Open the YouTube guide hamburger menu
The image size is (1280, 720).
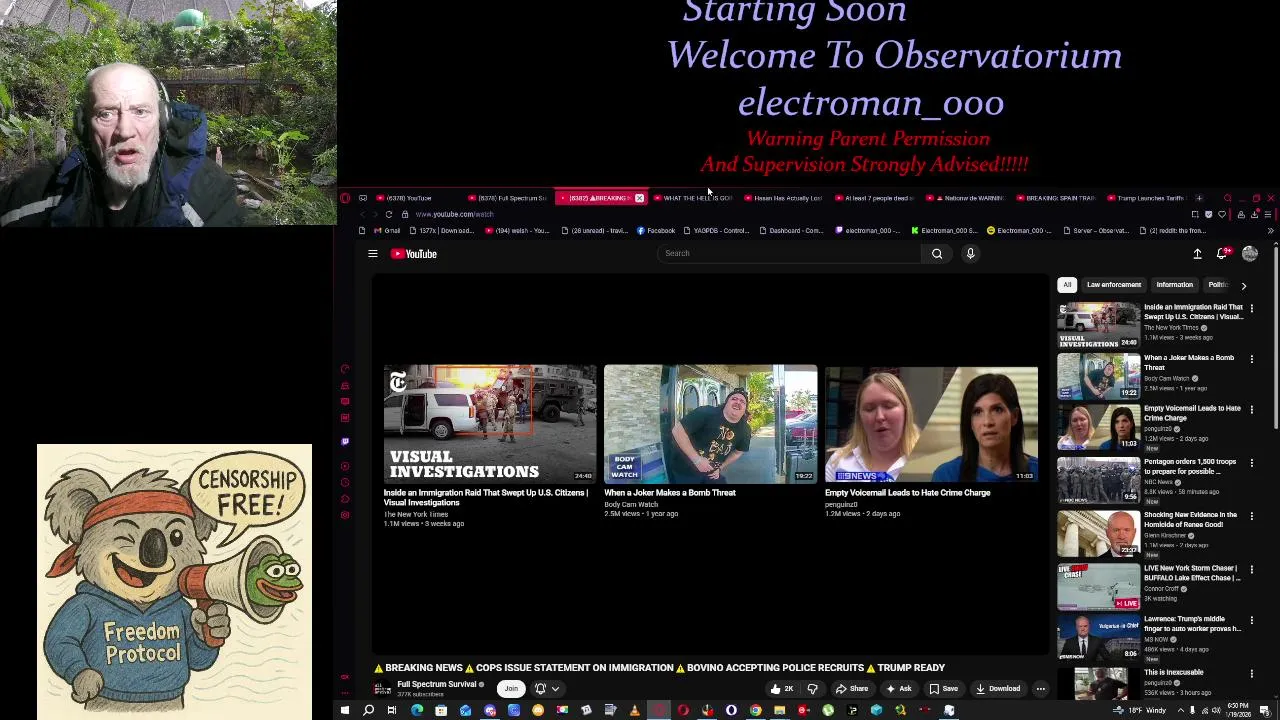pos(372,254)
